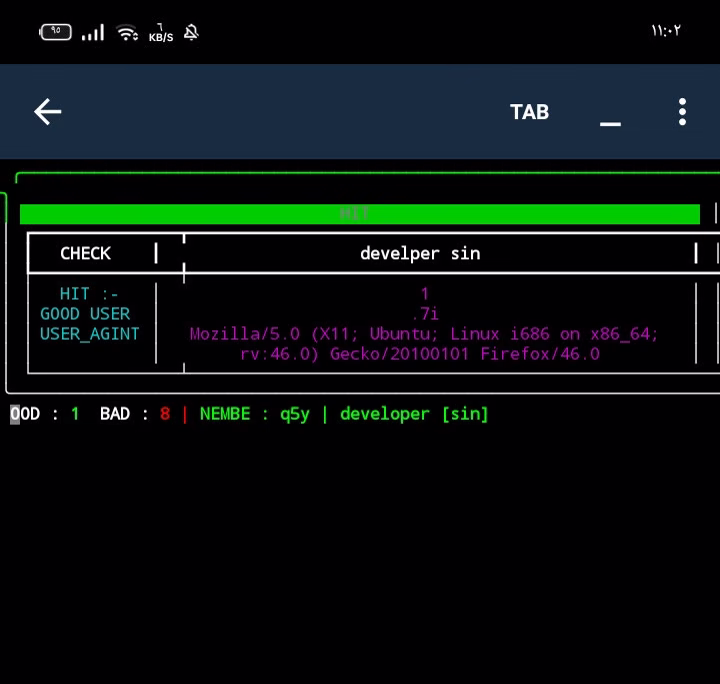The image size is (720, 684).
Task: Click the 'BAD' label in status line
Action: pos(115,414)
